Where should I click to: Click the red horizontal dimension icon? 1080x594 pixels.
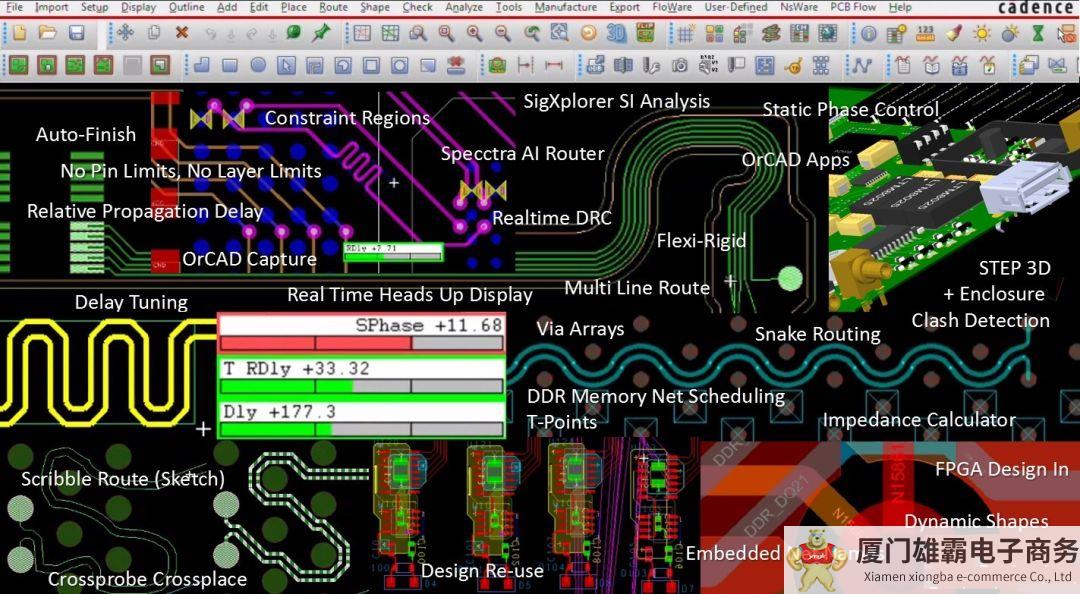point(553,65)
